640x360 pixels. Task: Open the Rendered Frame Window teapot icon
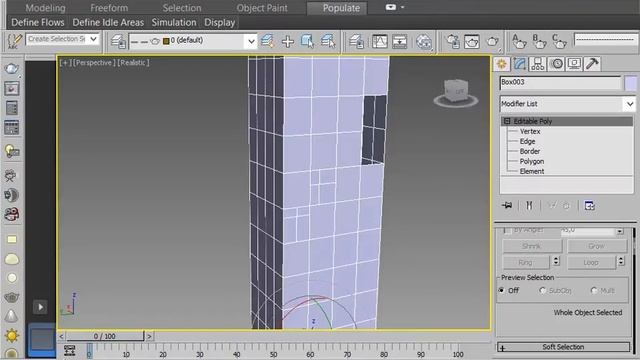472,41
